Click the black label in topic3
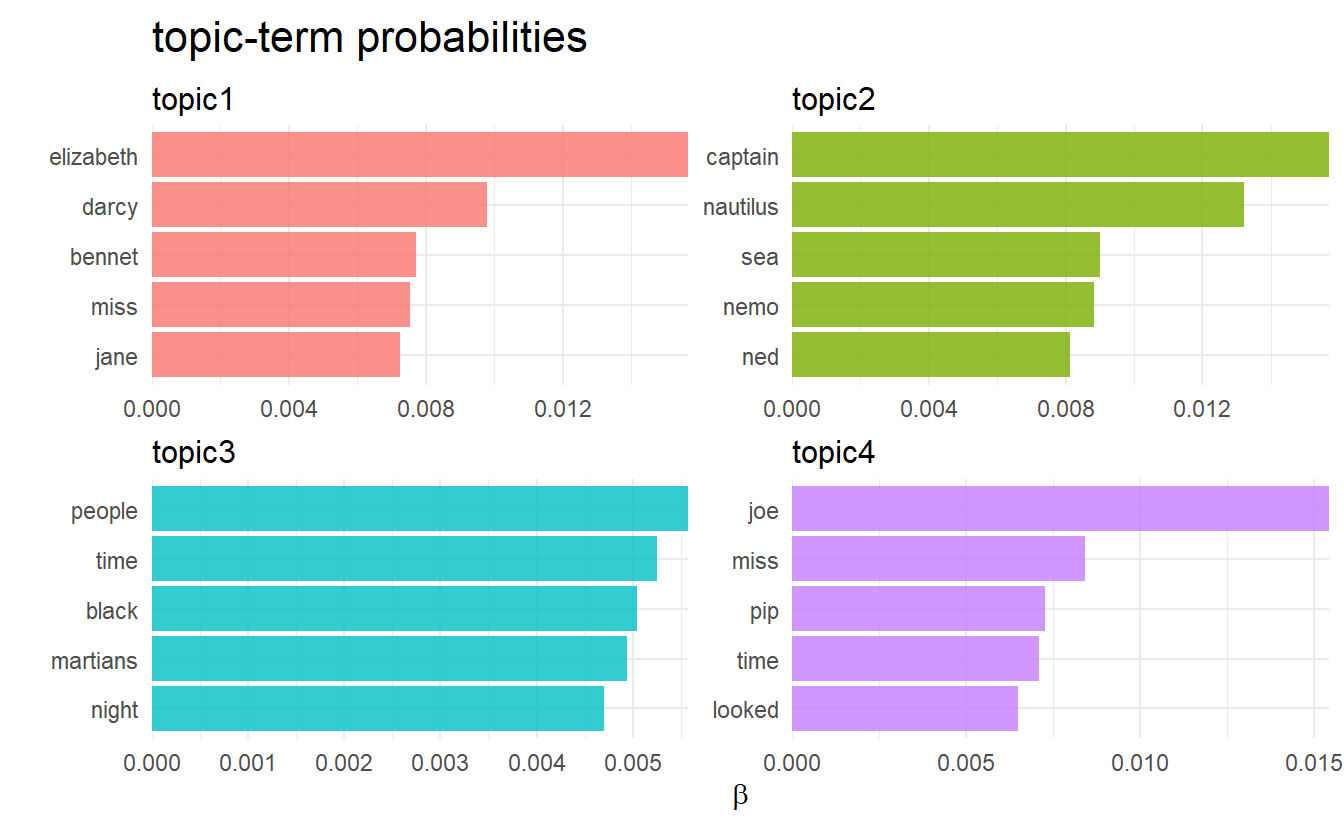Viewport: 1344px width, 830px height. point(112,611)
